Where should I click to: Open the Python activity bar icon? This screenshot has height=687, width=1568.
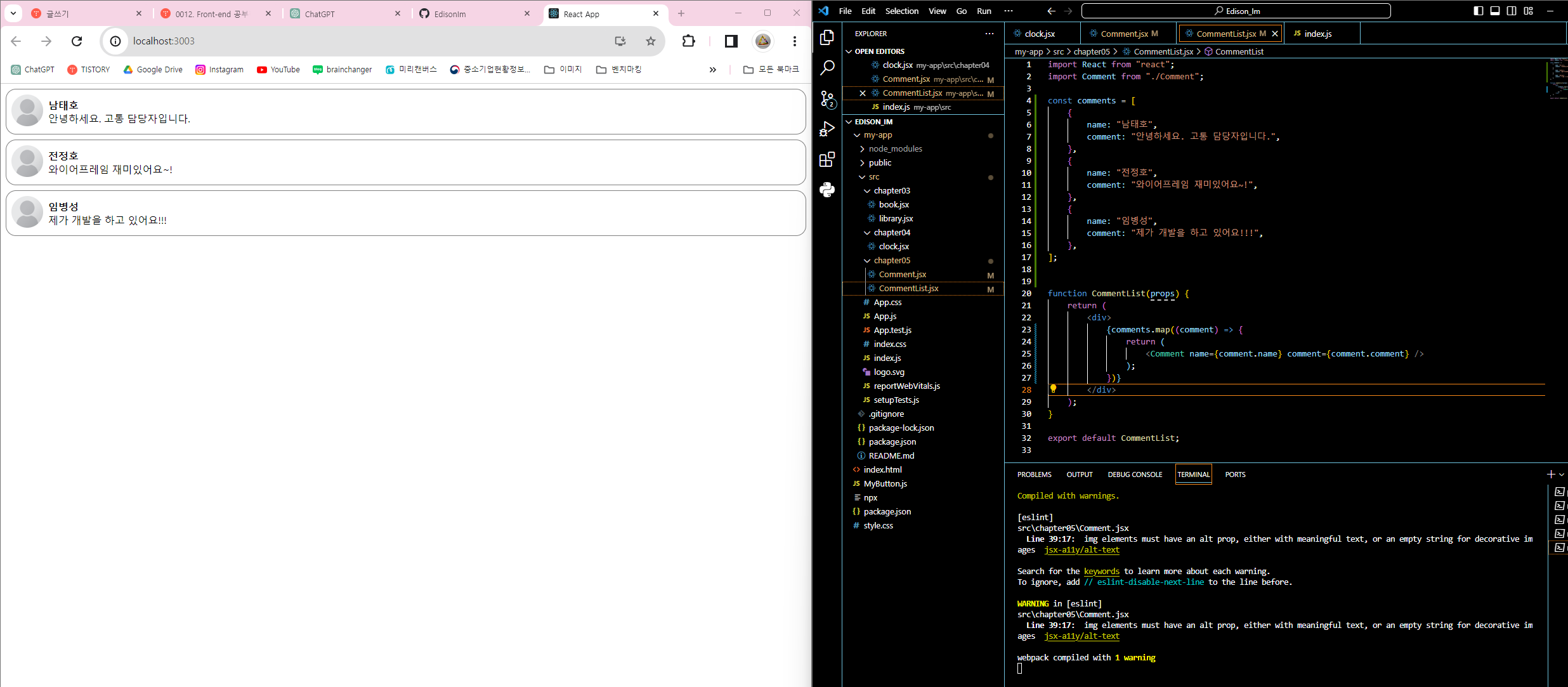pos(827,190)
